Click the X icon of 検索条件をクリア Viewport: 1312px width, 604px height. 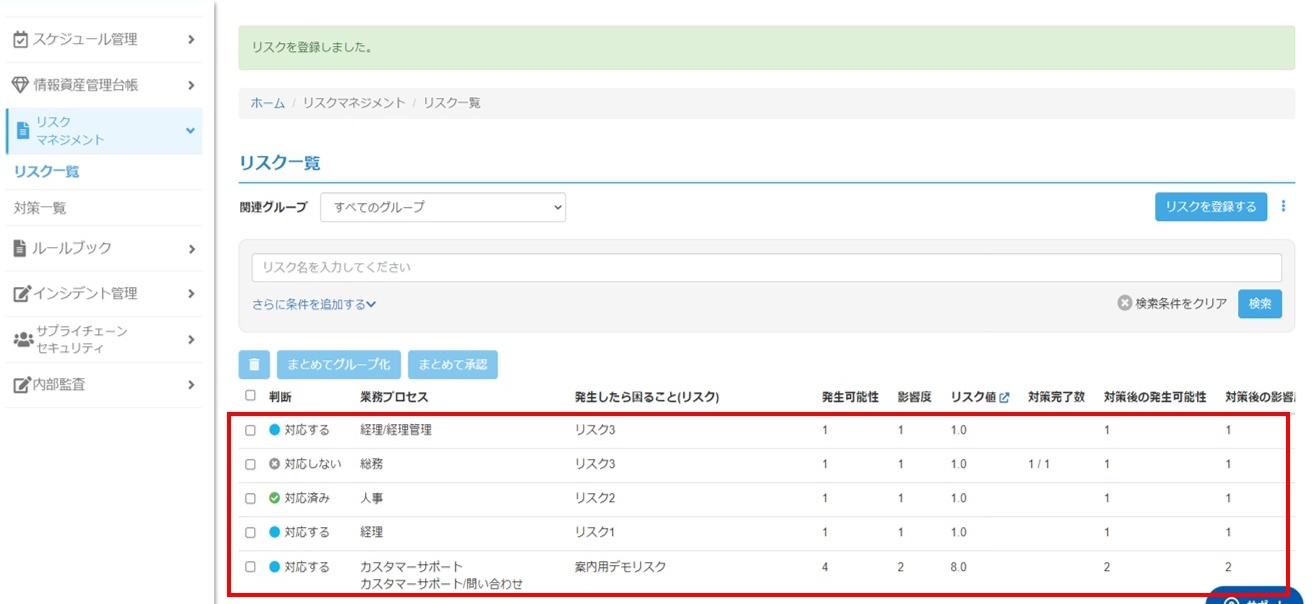[1125, 304]
